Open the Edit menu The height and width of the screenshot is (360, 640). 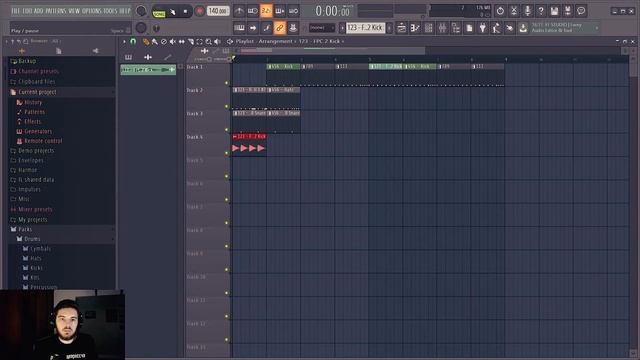click(27, 11)
